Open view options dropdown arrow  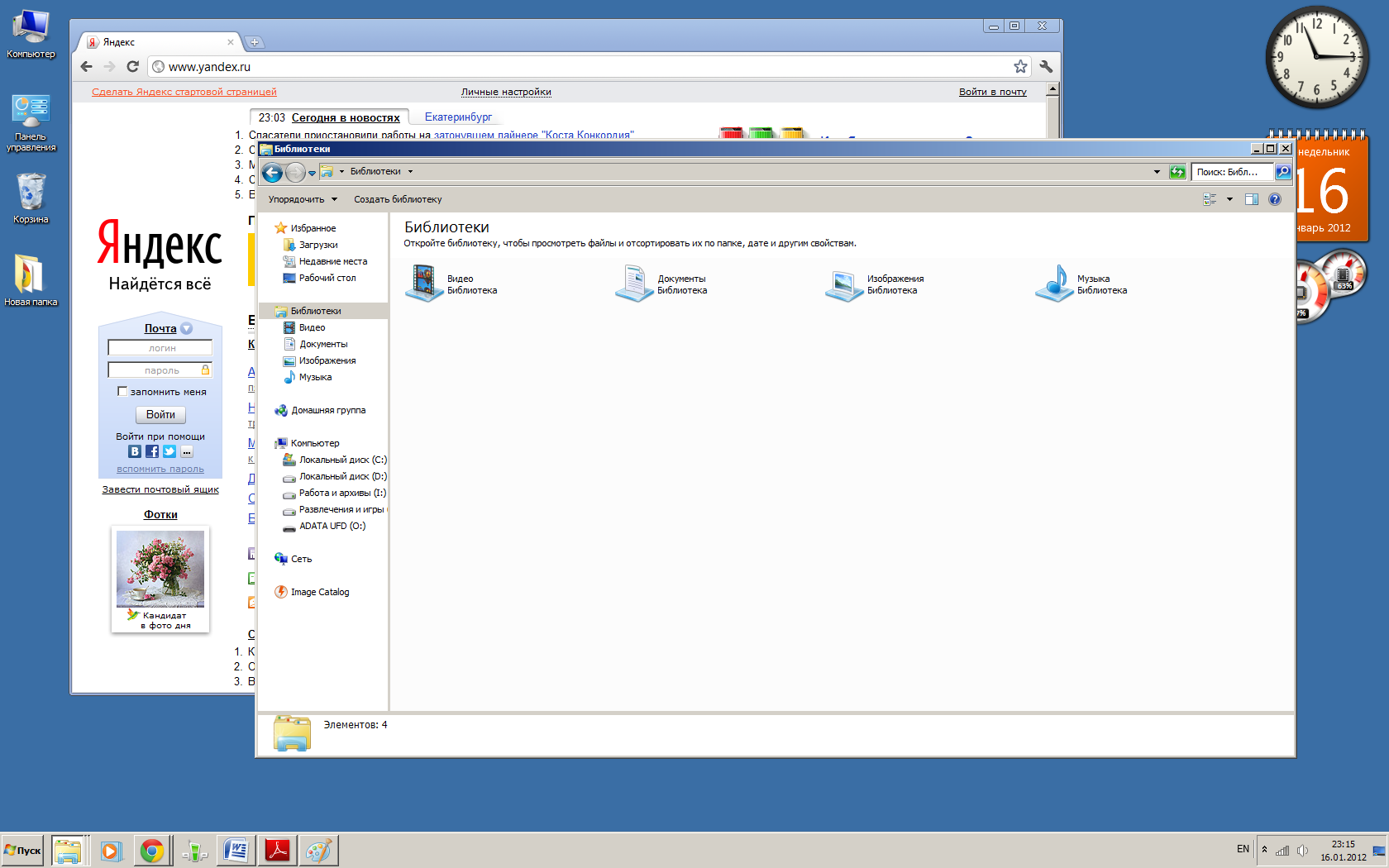click(1229, 199)
